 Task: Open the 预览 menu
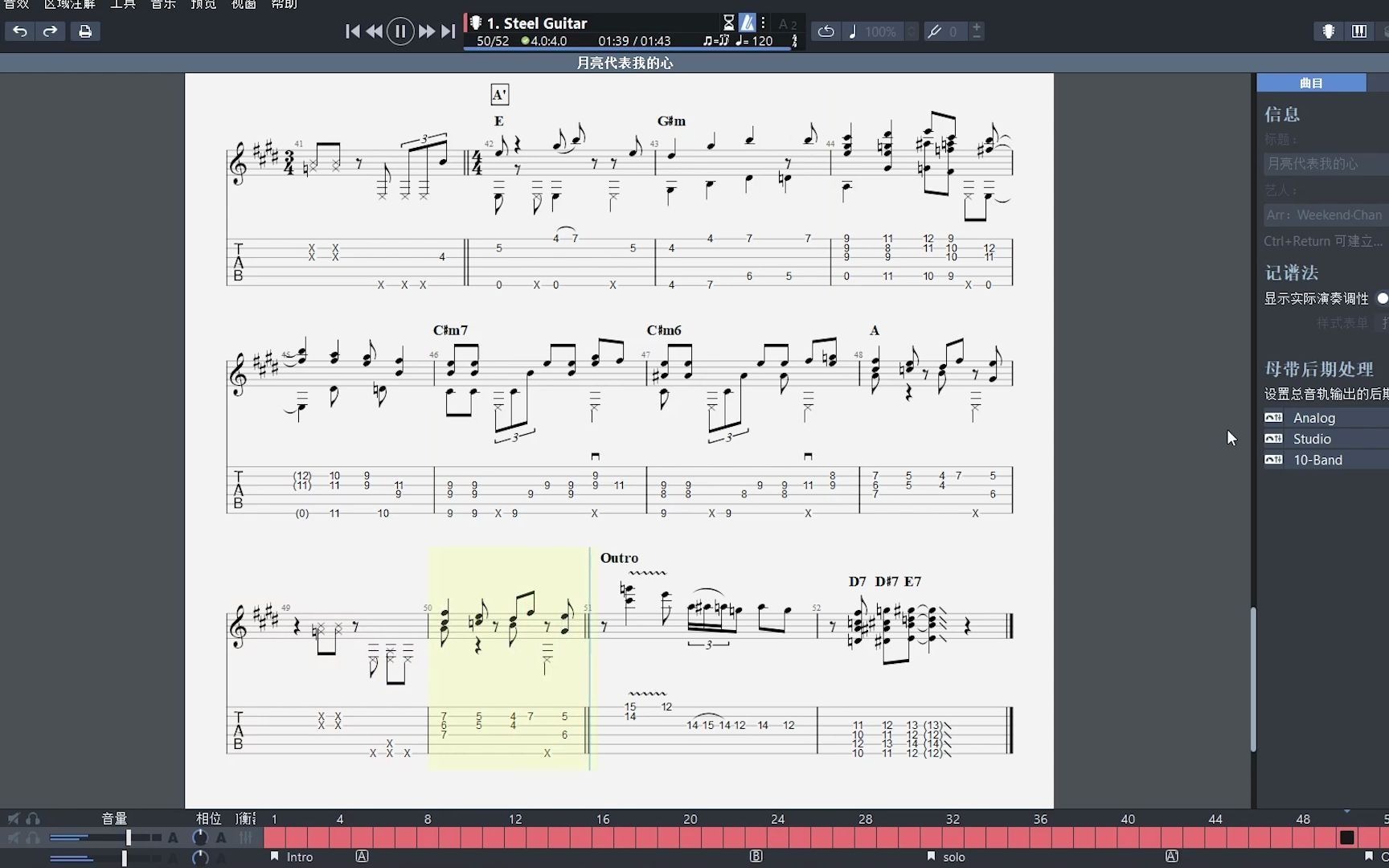point(203,5)
